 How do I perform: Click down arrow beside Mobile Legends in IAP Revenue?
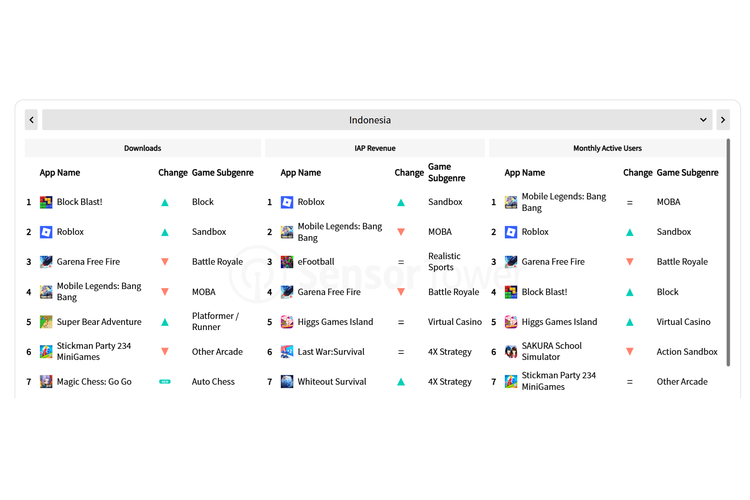[x=401, y=232]
